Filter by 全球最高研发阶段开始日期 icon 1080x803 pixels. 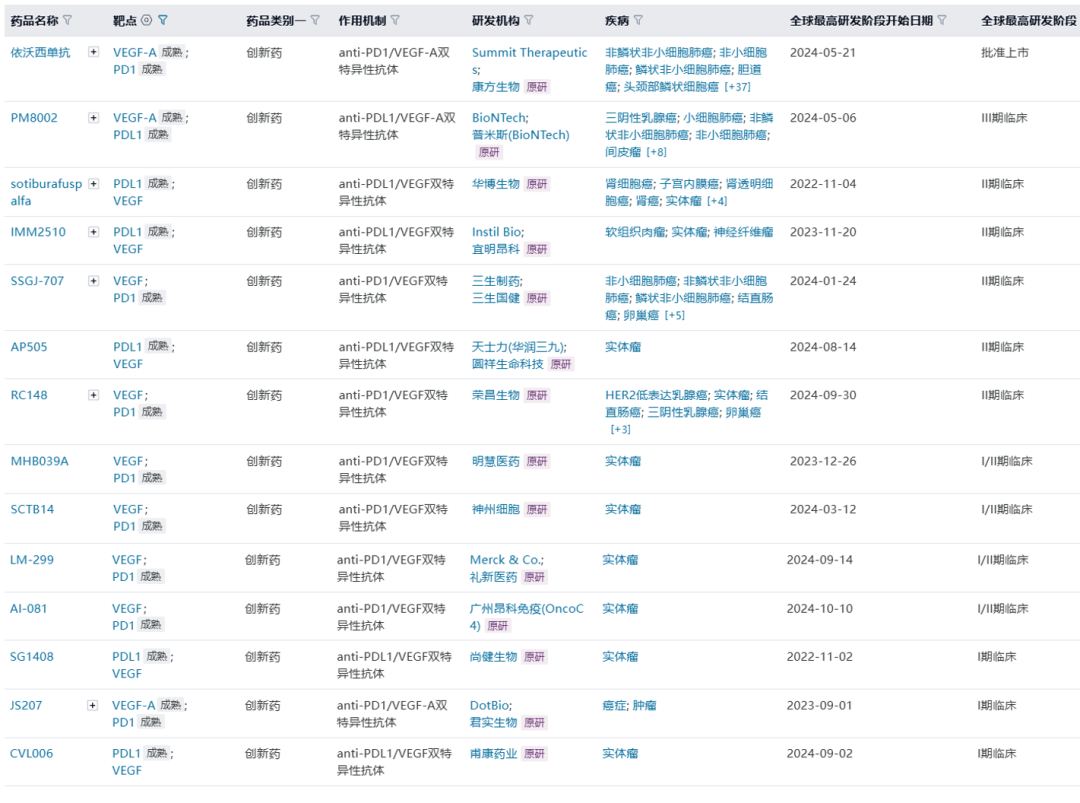[941, 20]
